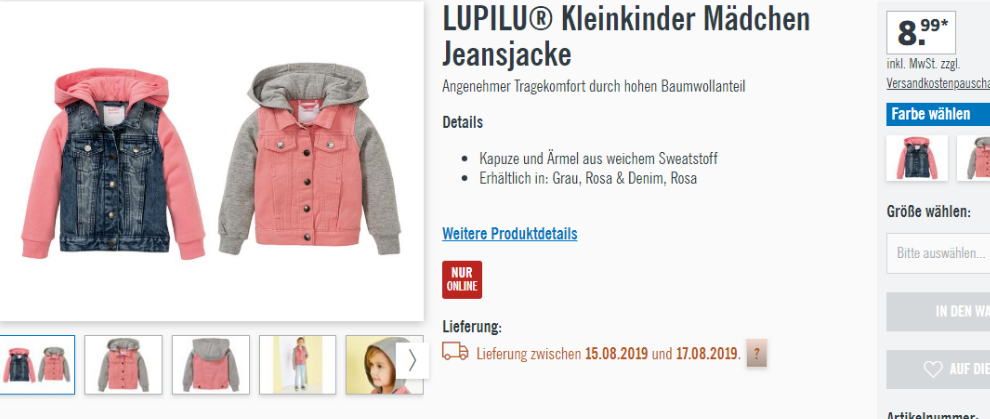Click the 8.99 price box
The width and height of the screenshot is (990, 419).
pyautogui.click(x=921, y=33)
